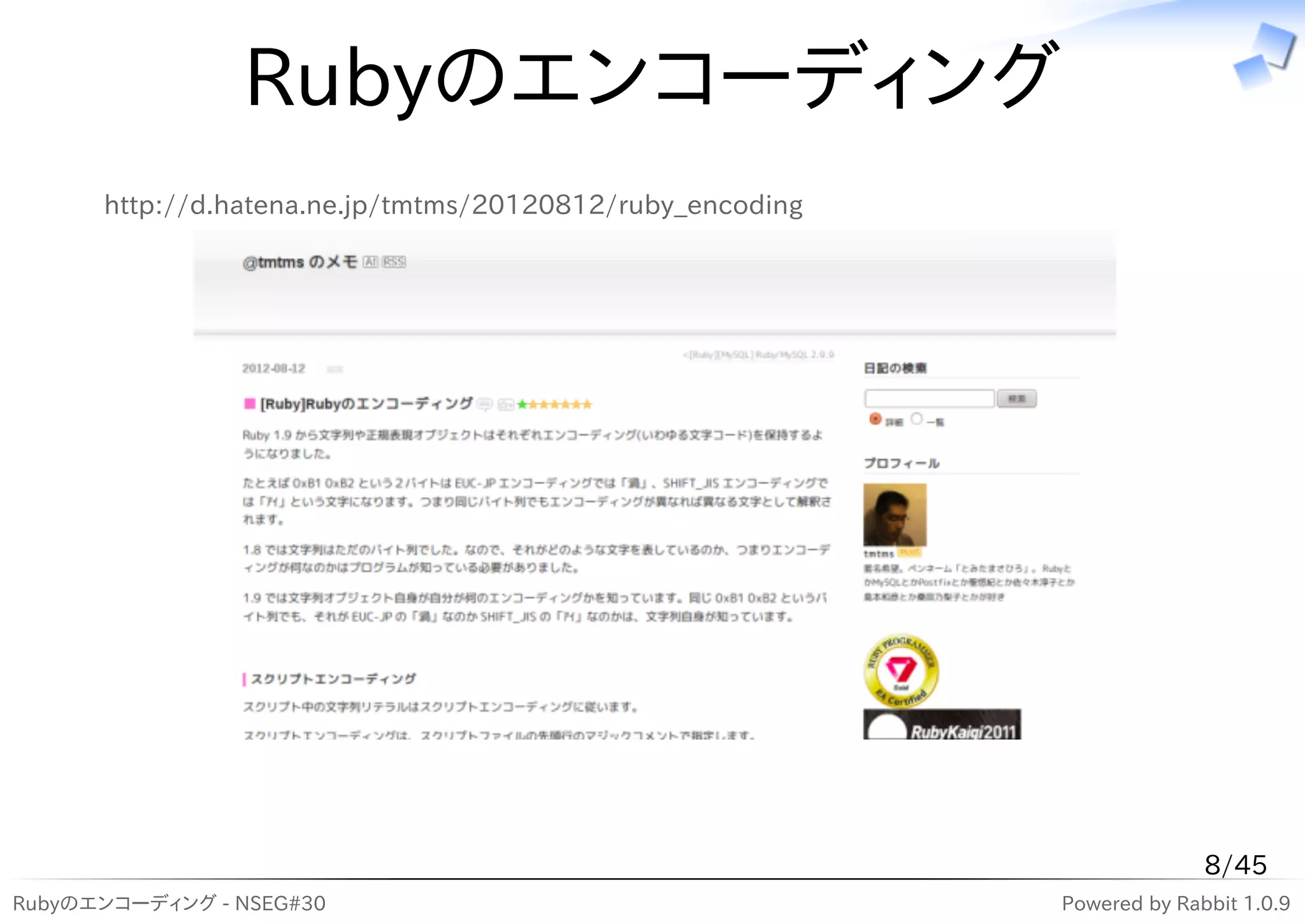
Task: Click the 8/45 slide page counter
Action: coord(1235,865)
